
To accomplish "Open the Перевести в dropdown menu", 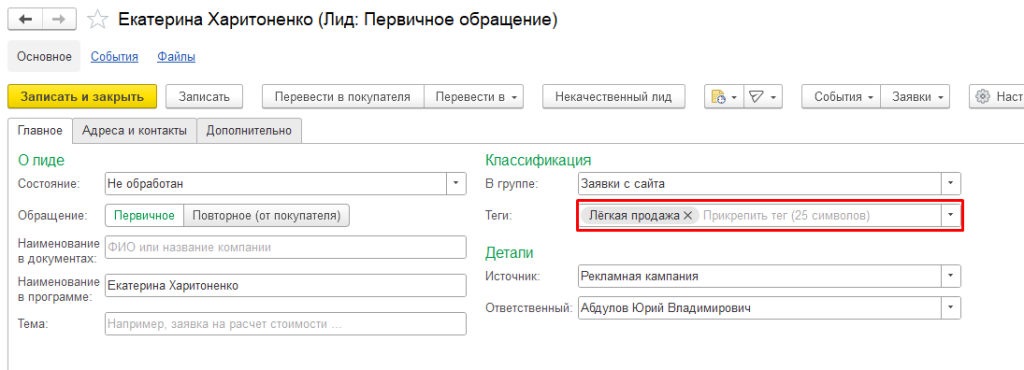I will tap(474, 97).
